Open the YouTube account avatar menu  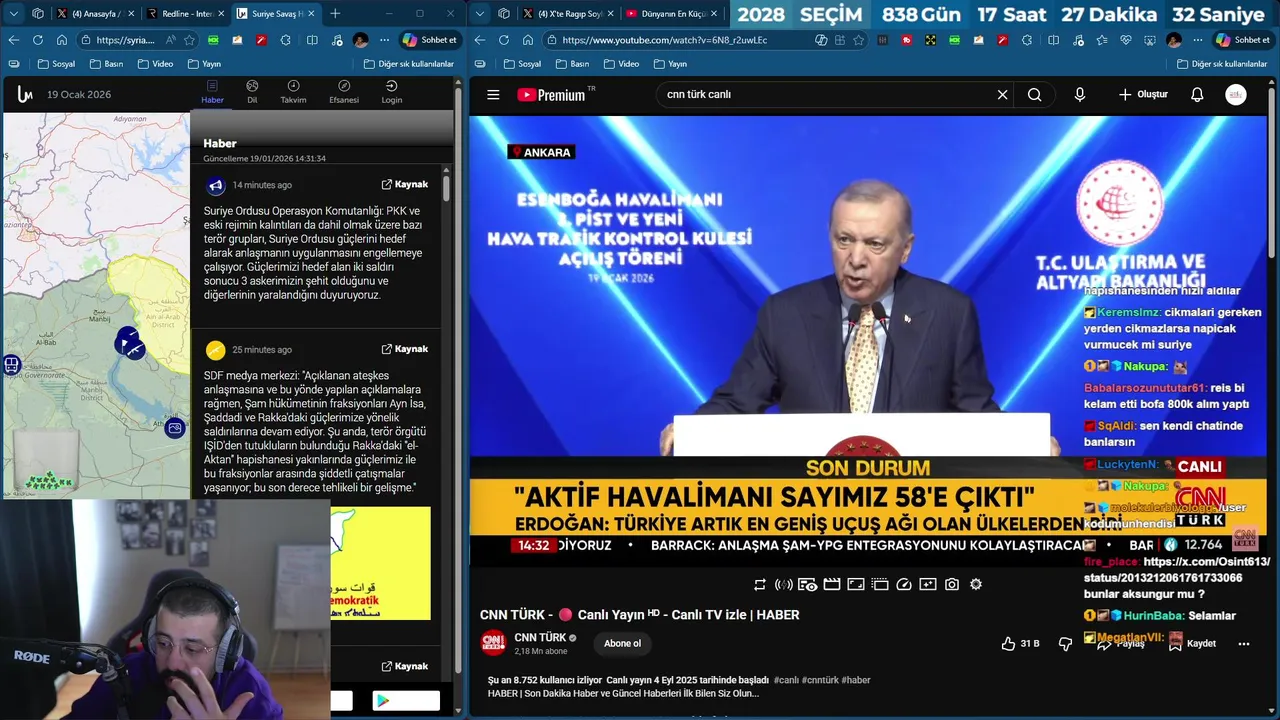pos(1236,94)
